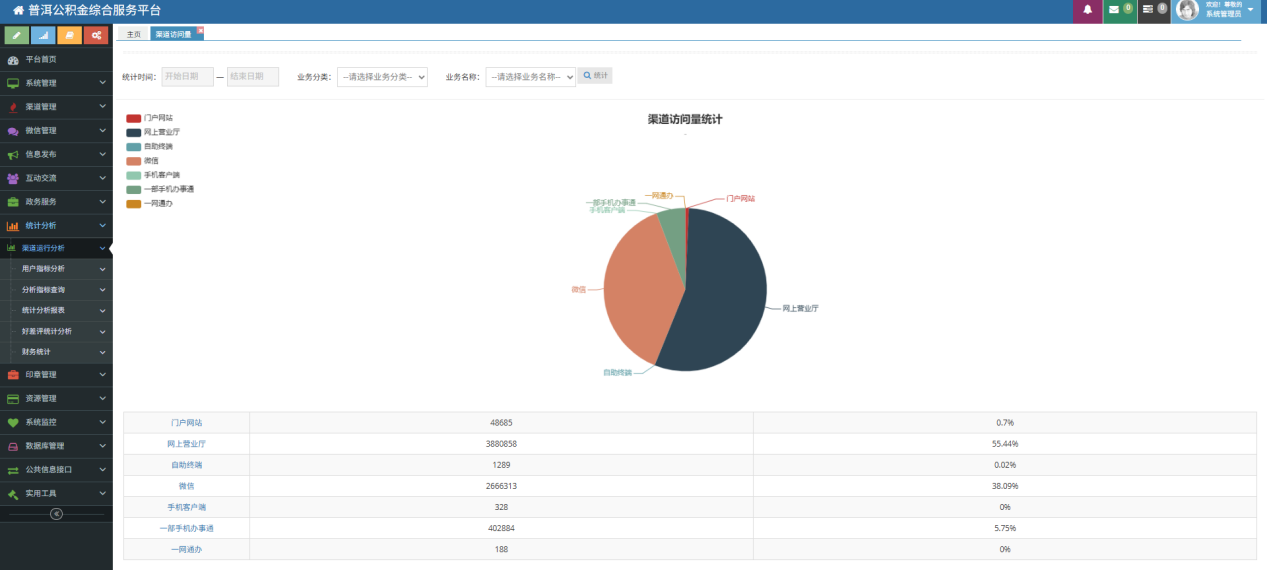1267x570 pixels.
Task: Click the orange book shortcut button
Action: [x=69, y=35]
